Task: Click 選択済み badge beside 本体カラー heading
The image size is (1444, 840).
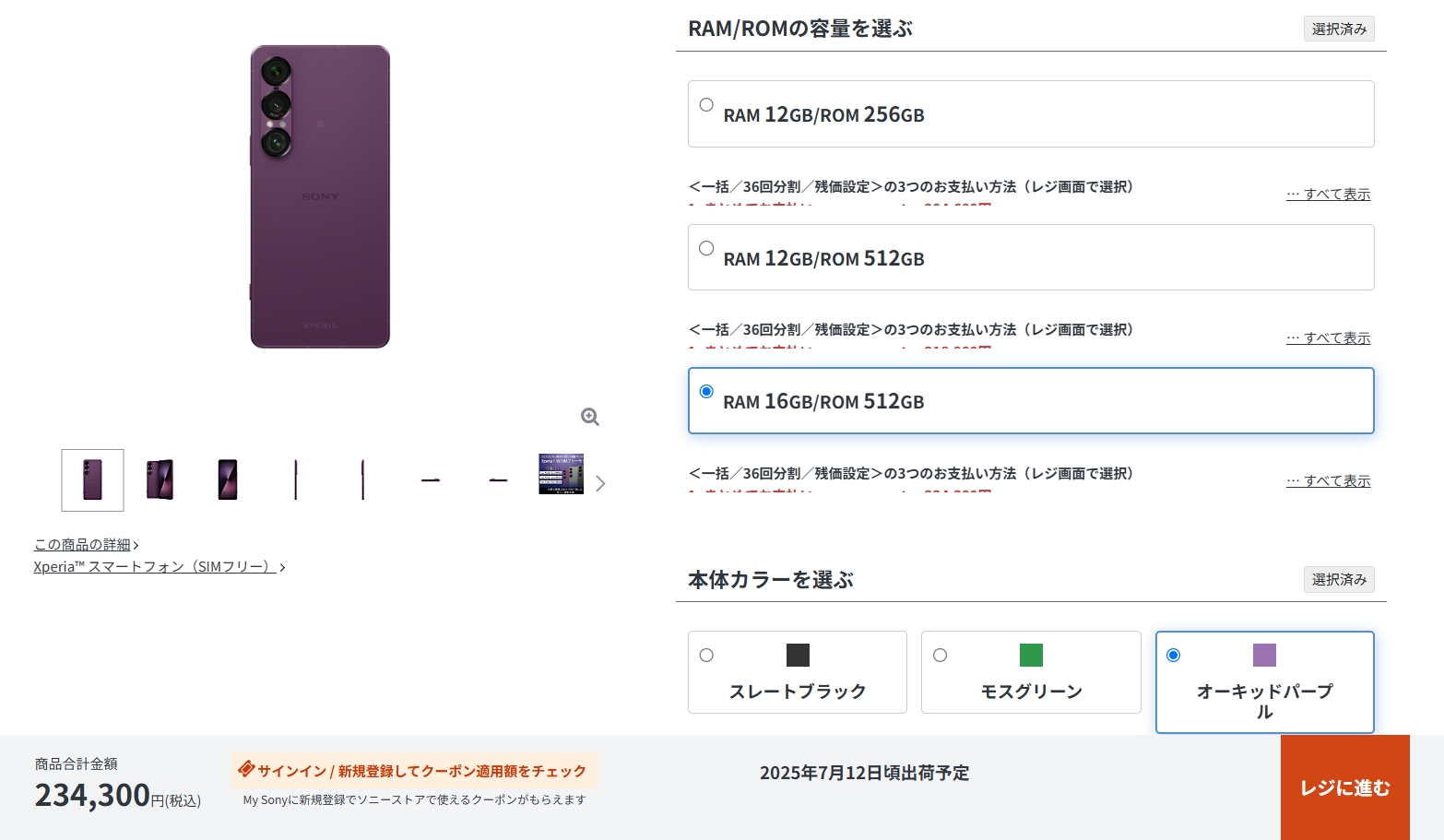Action: point(1339,579)
